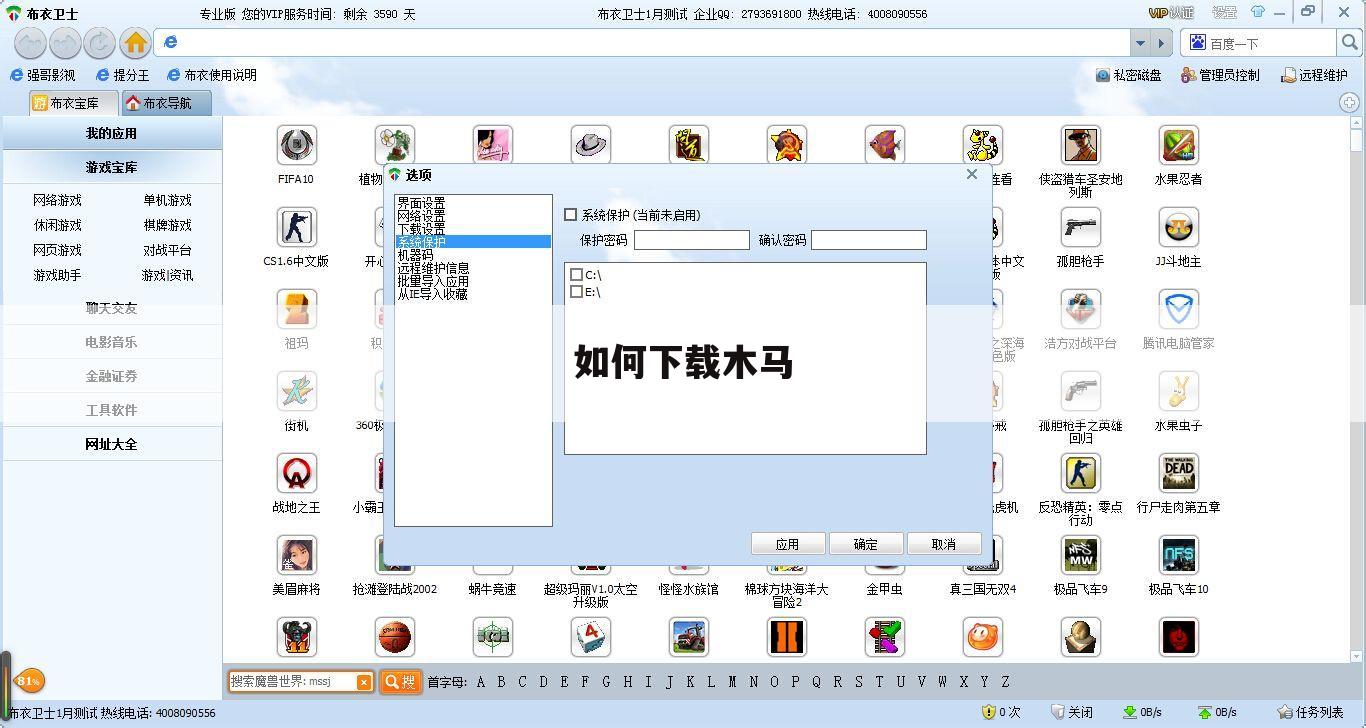
Task: Open the 棋牌游戏 category link
Action: coord(167,225)
